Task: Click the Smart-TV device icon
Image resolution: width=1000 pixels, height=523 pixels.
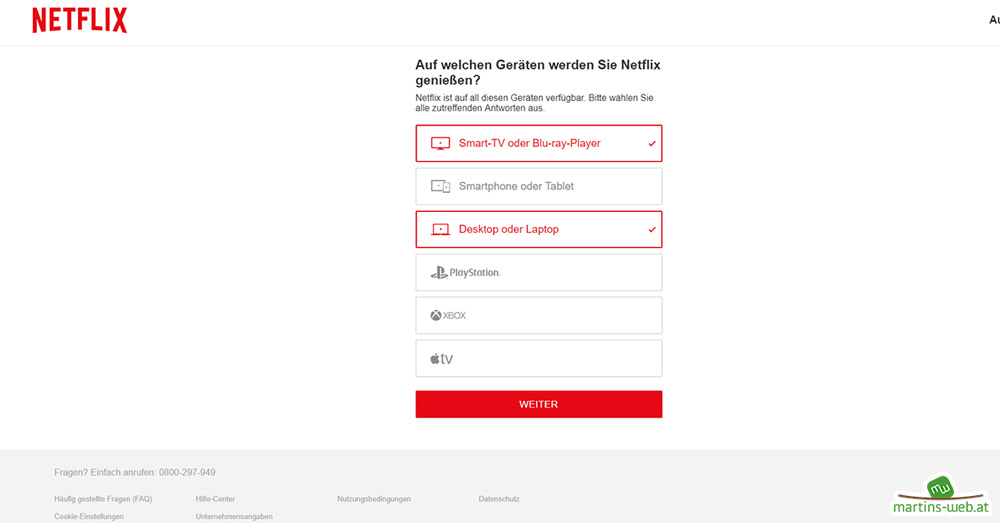Action: point(440,144)
